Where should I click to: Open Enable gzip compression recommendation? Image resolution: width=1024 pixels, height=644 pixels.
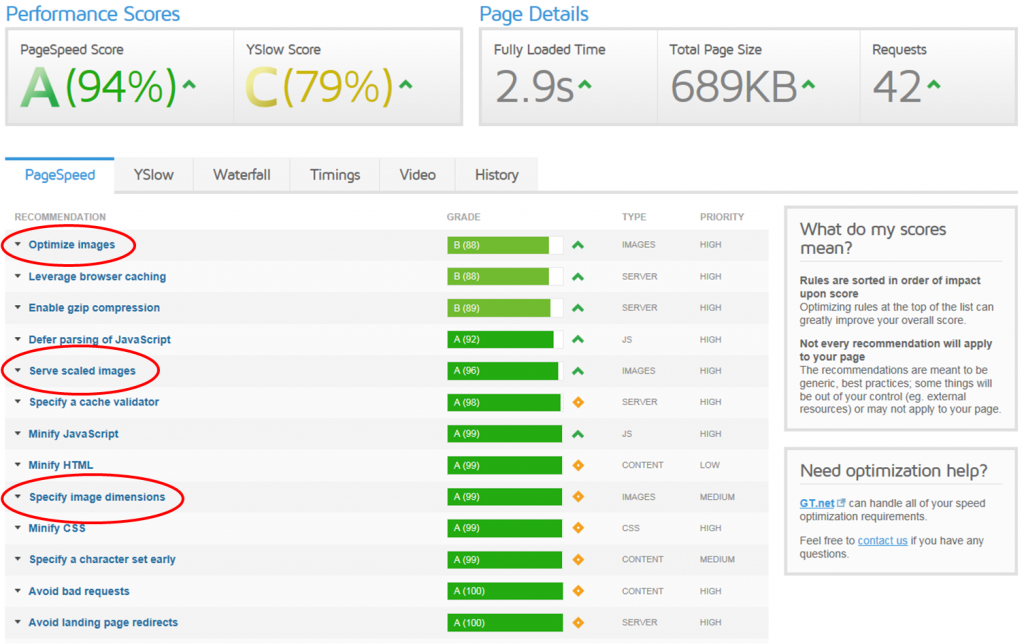coord(94,308)
